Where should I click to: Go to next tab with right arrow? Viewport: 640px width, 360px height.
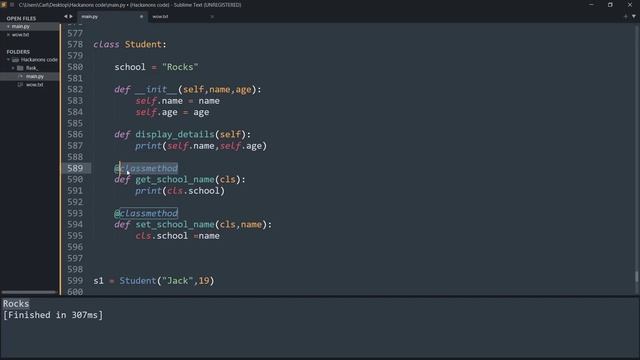71,16
